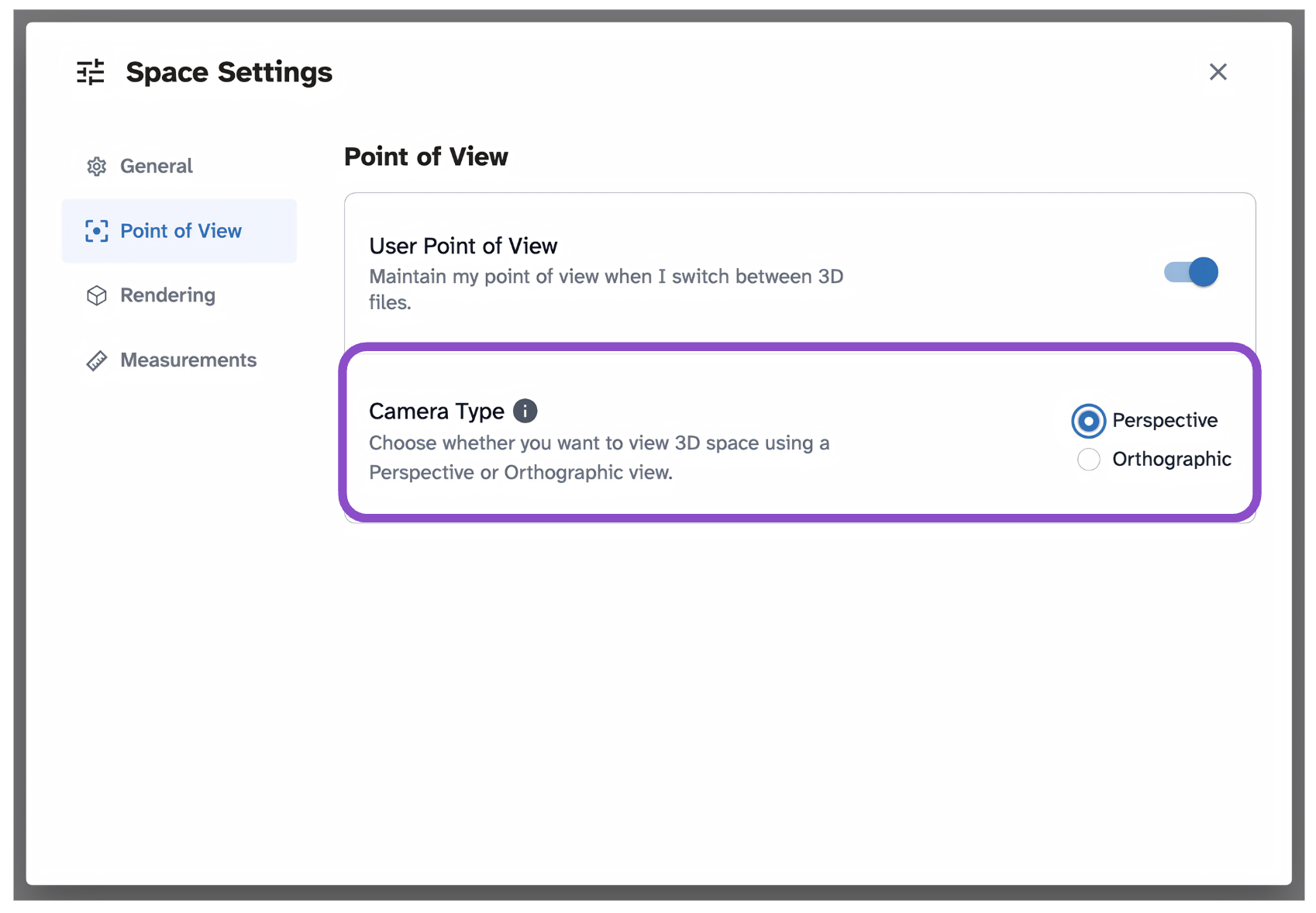
Task: Select the Point of View tab
Action: coord(179,231)
